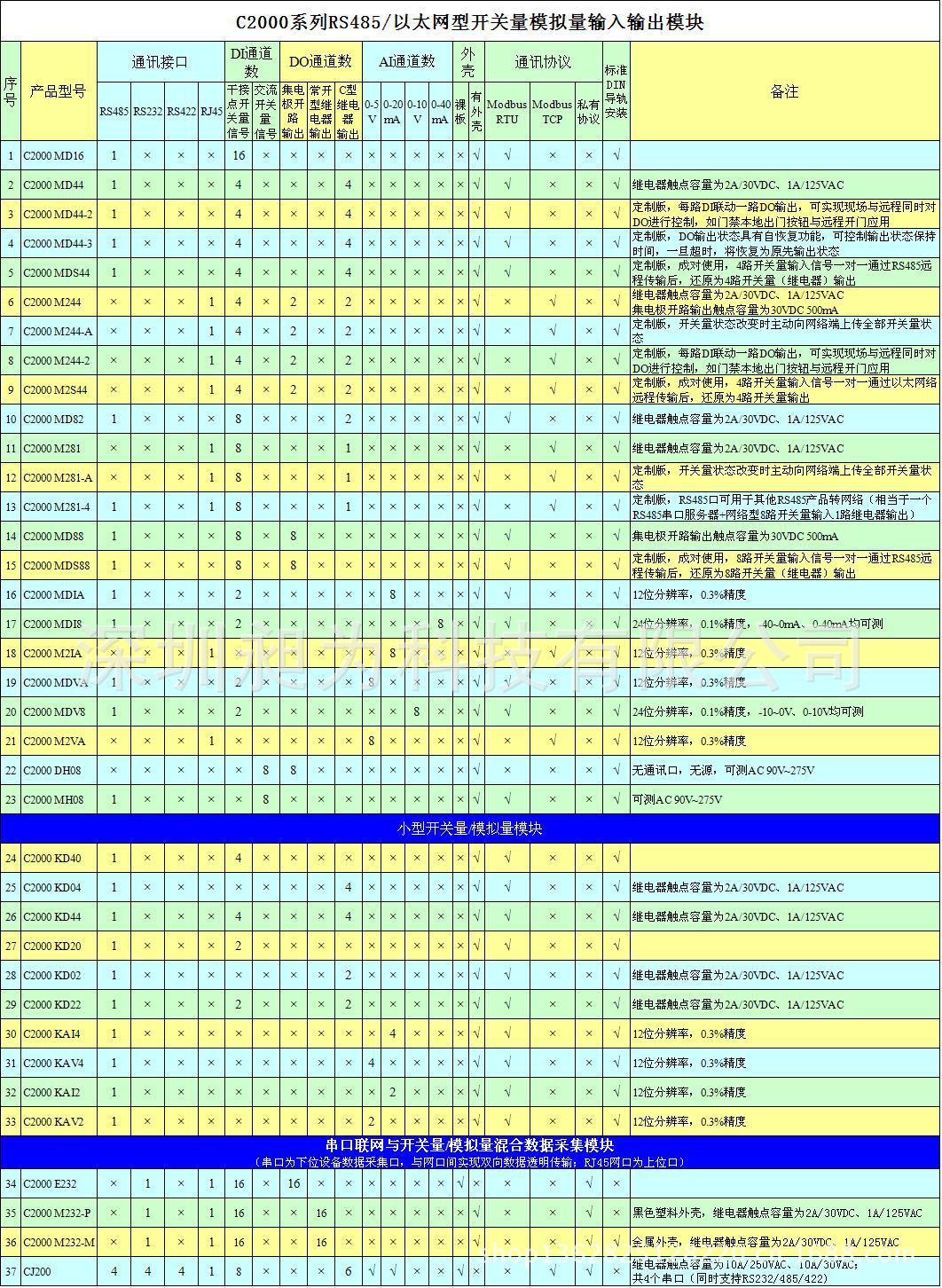Click the "私有协议" column header

point(589,112)
